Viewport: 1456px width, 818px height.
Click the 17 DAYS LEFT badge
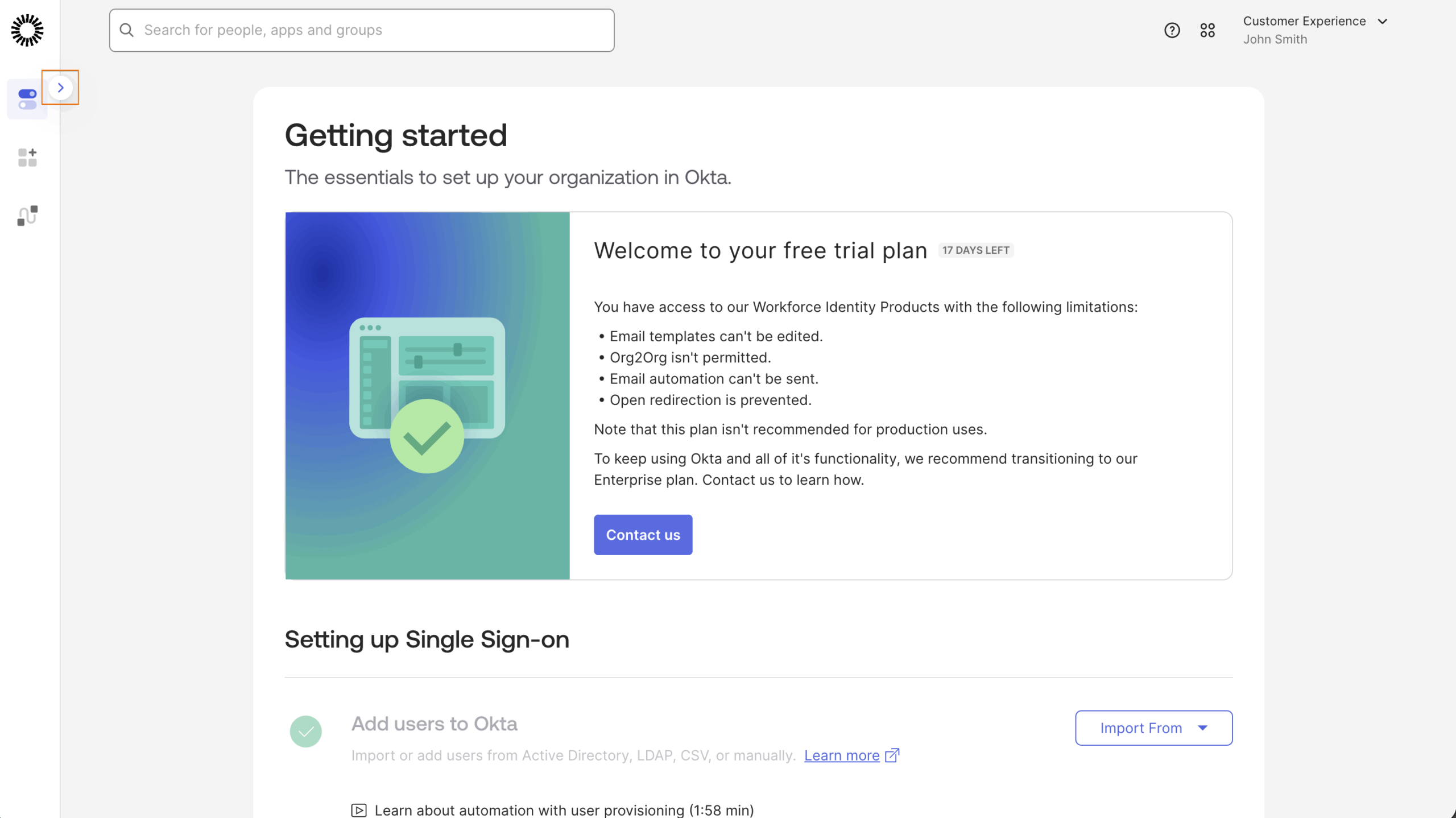coord(975,250)
